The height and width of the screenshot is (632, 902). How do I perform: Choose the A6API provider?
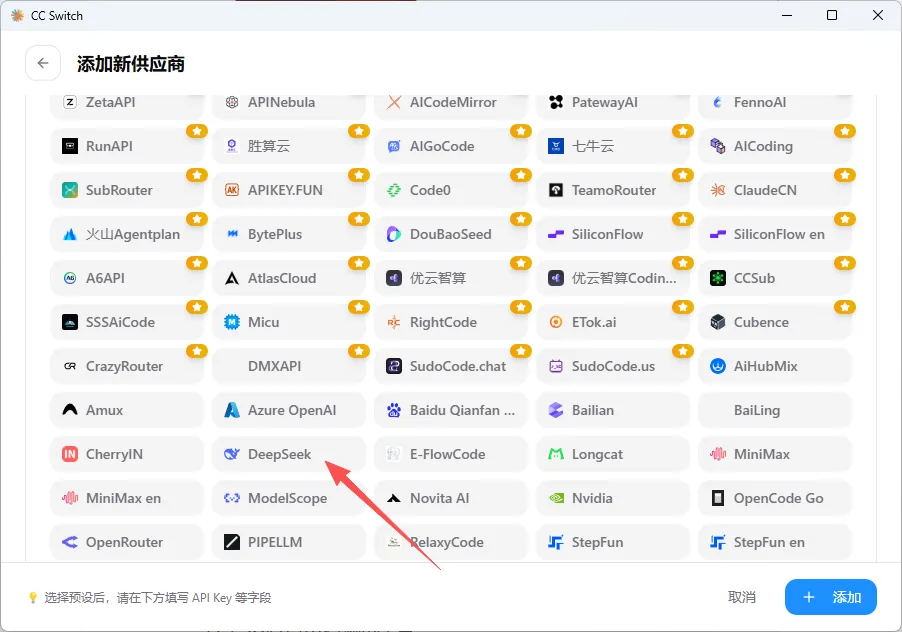tap(127, 278)
